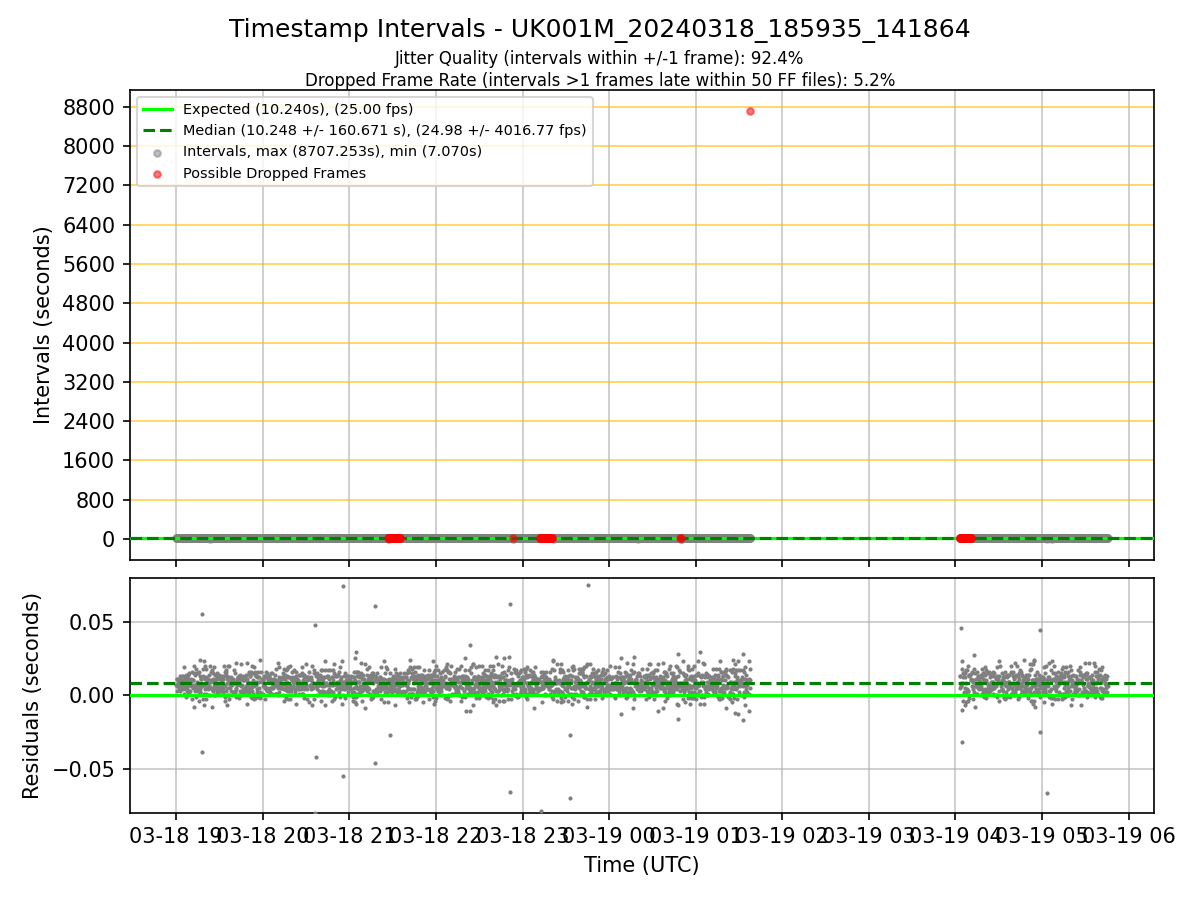This screenshot has height=900, width=1200.
Task: Click the 'Residuals (seconds)' y-axis label
Action: pos(32,696)
